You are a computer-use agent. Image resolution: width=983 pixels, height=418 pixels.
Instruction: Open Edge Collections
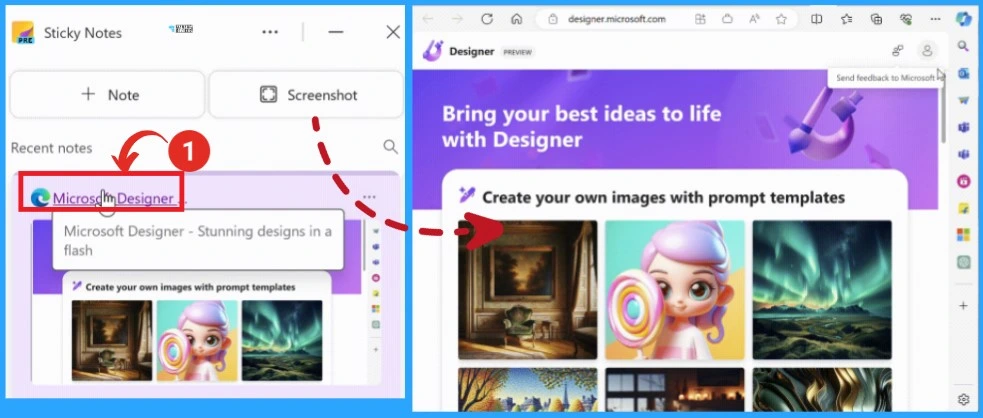click(877, 19)
